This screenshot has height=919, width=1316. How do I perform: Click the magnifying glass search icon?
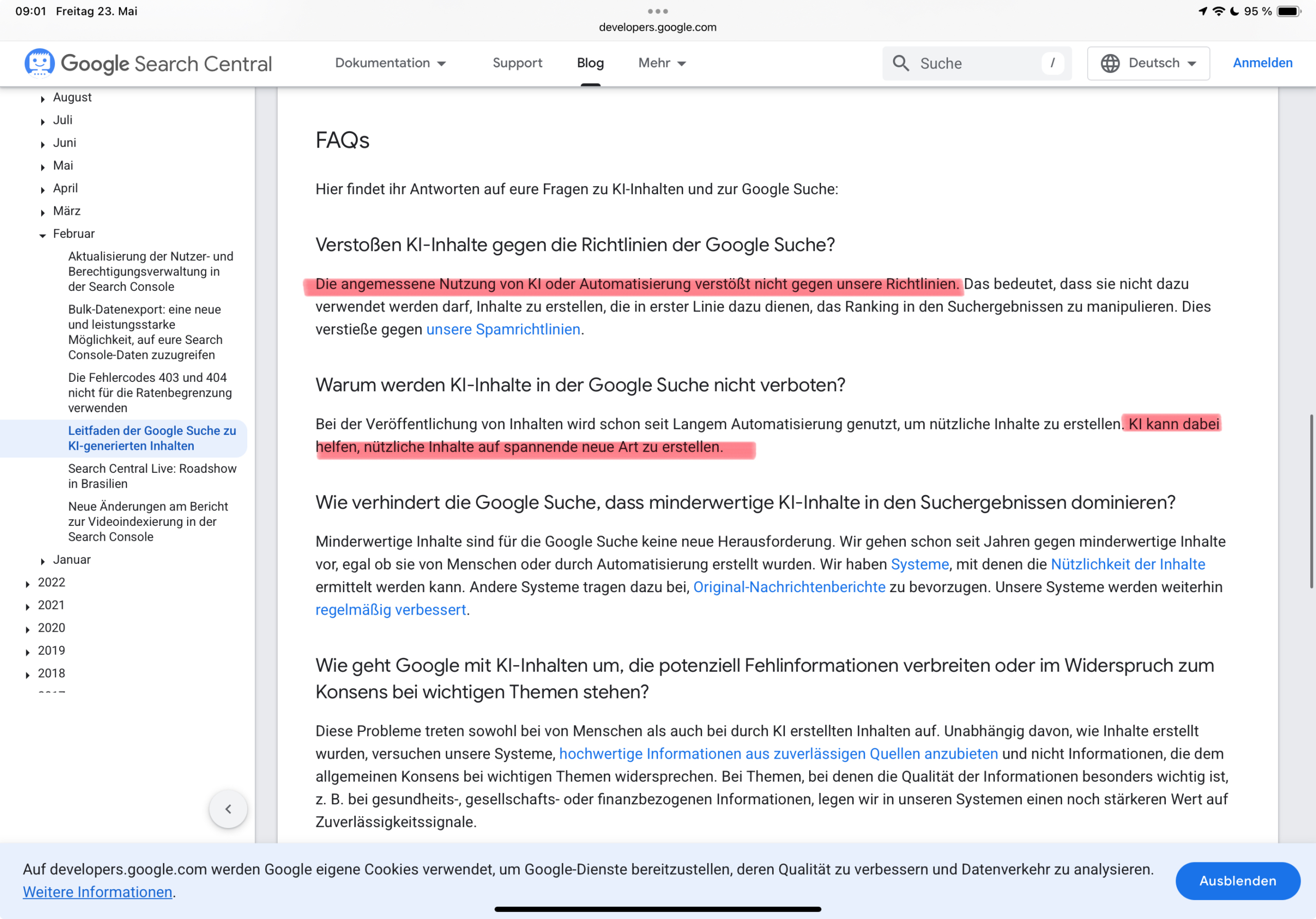coord(901,63)
